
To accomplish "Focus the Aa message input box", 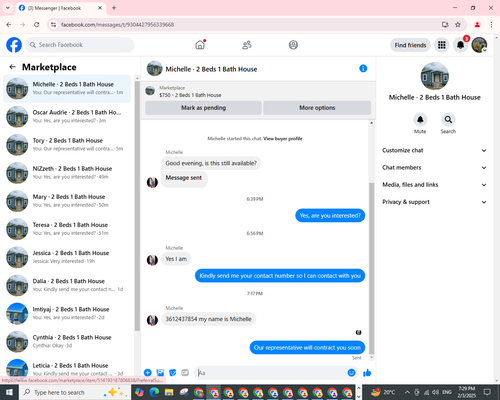I will (272, 373).
